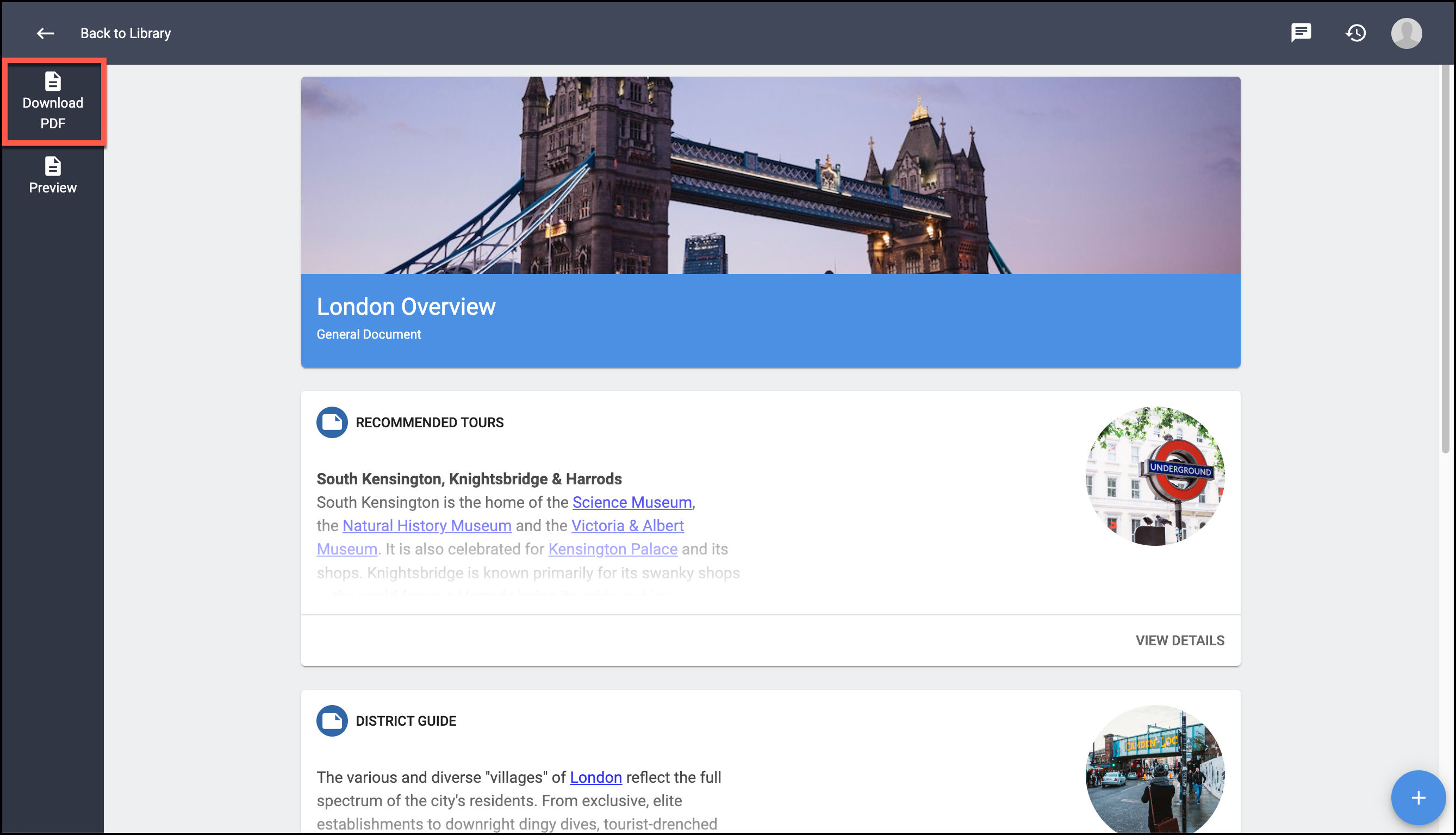Click the South Kensington, Knightsbridge & Harrods heading
Screen dimensions: 1456x835
tap(469, 479)
